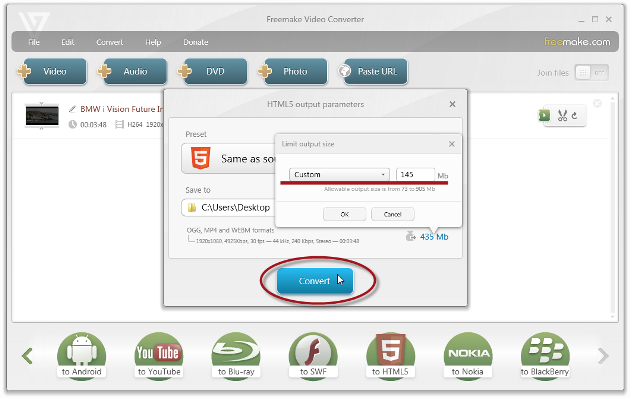The width and height of the screenshot is (630, 398).
Task: Select the to Nokia output format
Action: point(468,356)
